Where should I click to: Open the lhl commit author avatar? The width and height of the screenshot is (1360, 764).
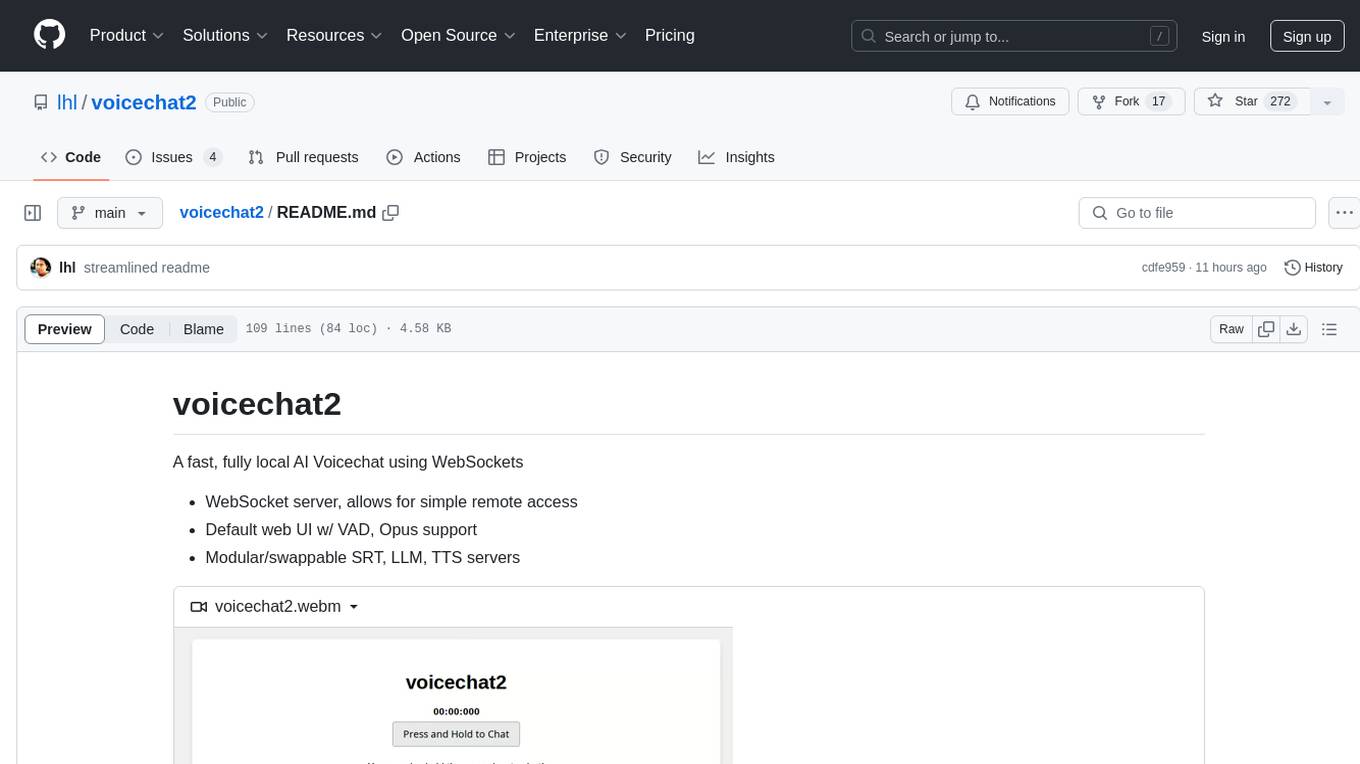click(x=41, y=267)
